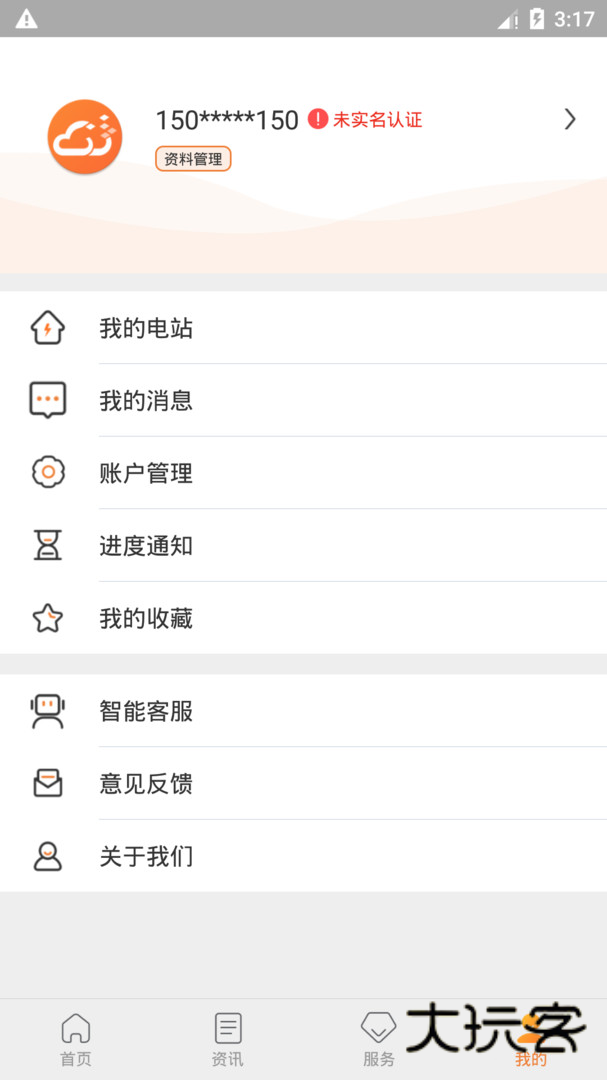Click the orange cloud avatar image
Image resolution: width=607 pixels, height=1080 pixels.
84,137
